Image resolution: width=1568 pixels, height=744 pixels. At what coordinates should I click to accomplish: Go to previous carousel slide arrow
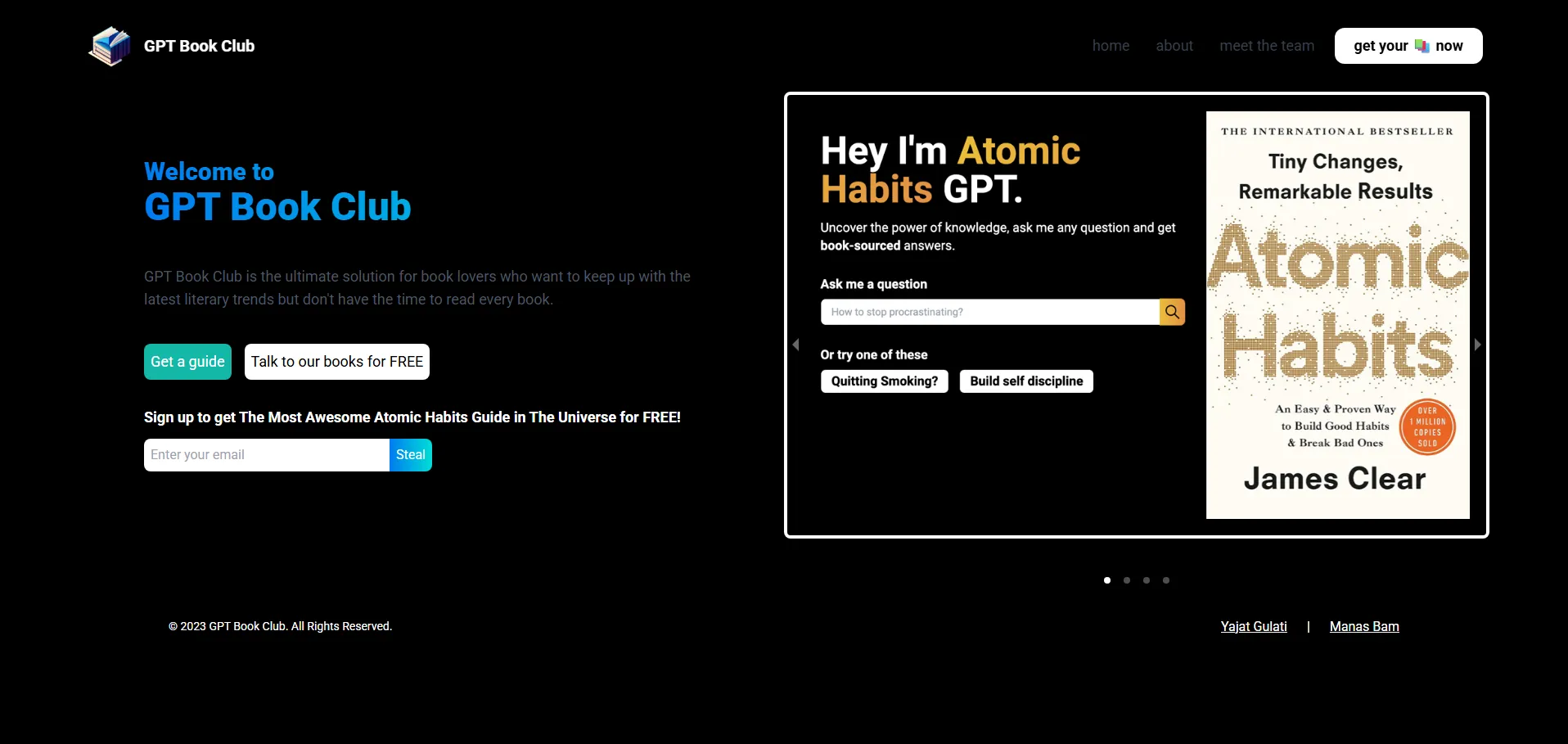795,345
